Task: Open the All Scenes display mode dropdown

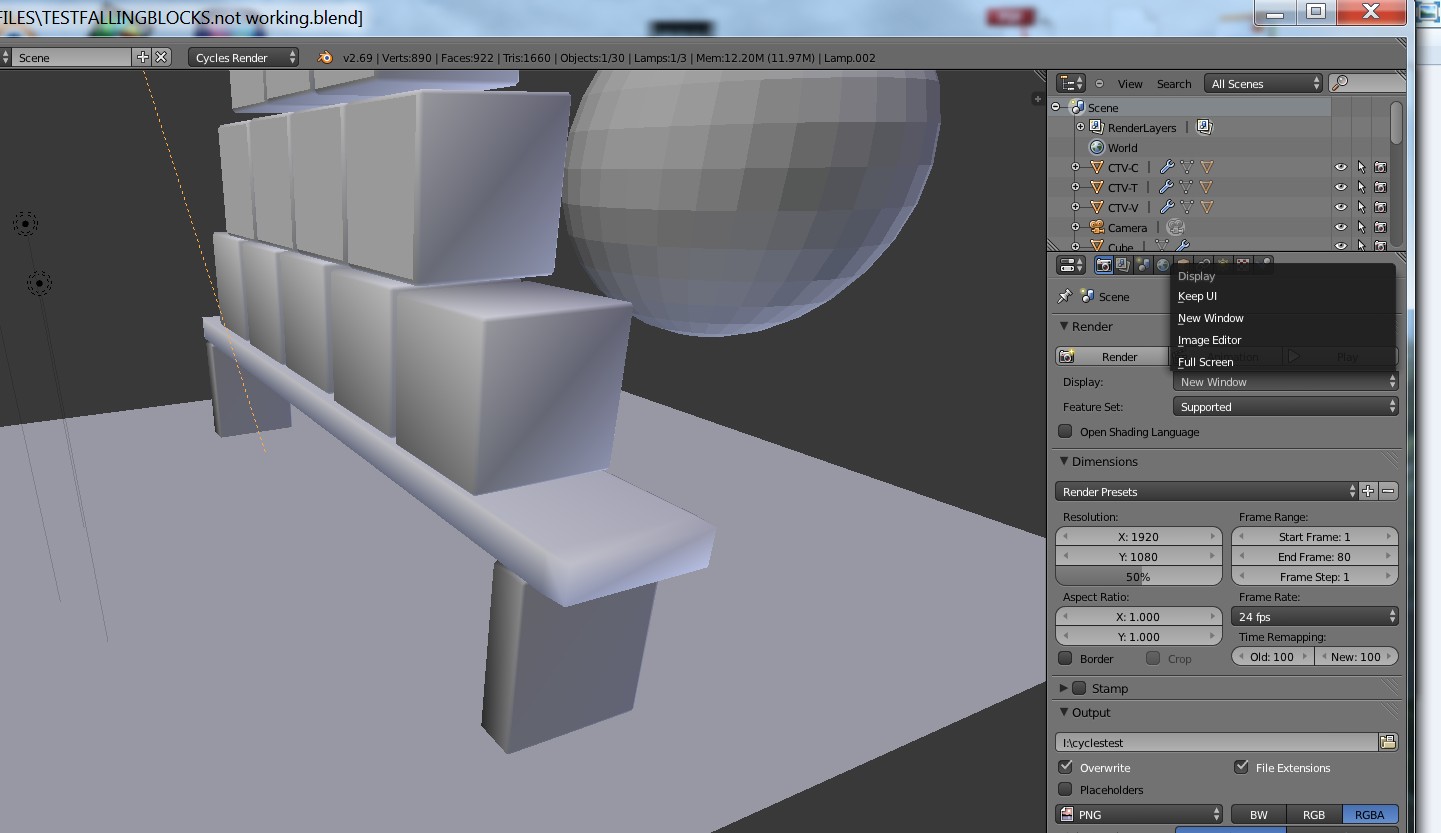Action: click(1263, 83)
